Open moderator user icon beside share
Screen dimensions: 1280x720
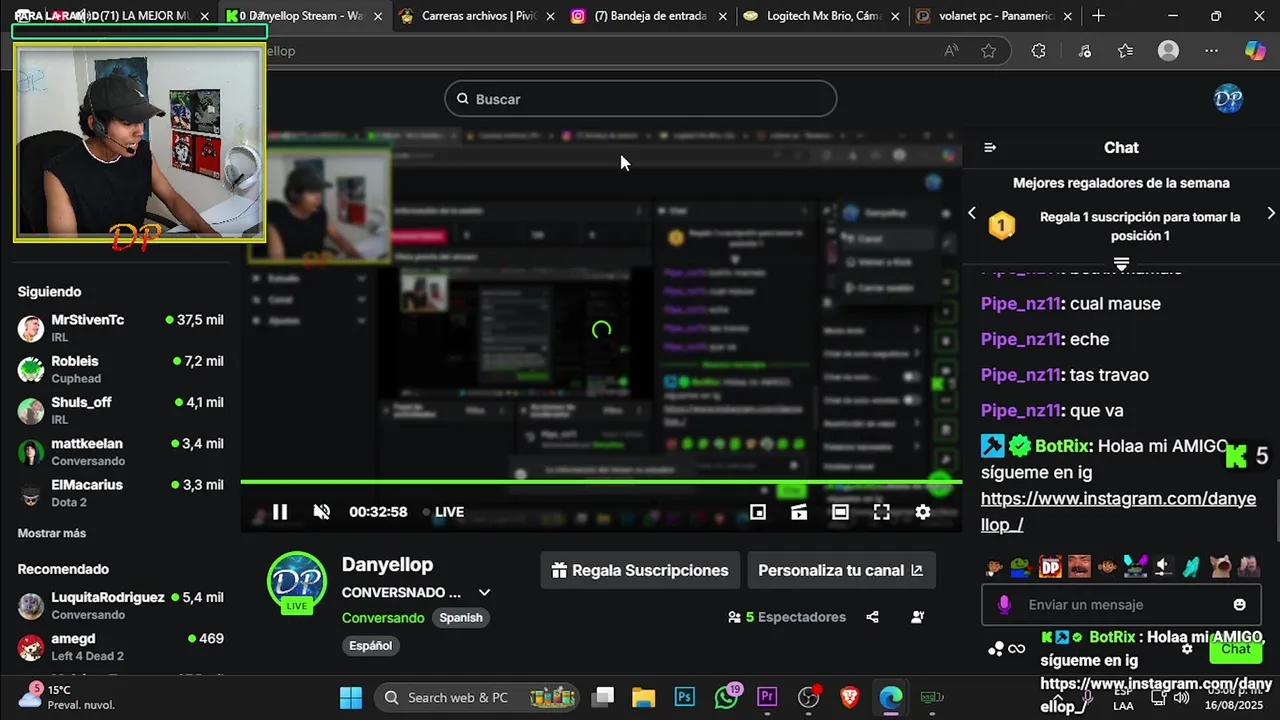pyautogui.click(x=918, y=617)
